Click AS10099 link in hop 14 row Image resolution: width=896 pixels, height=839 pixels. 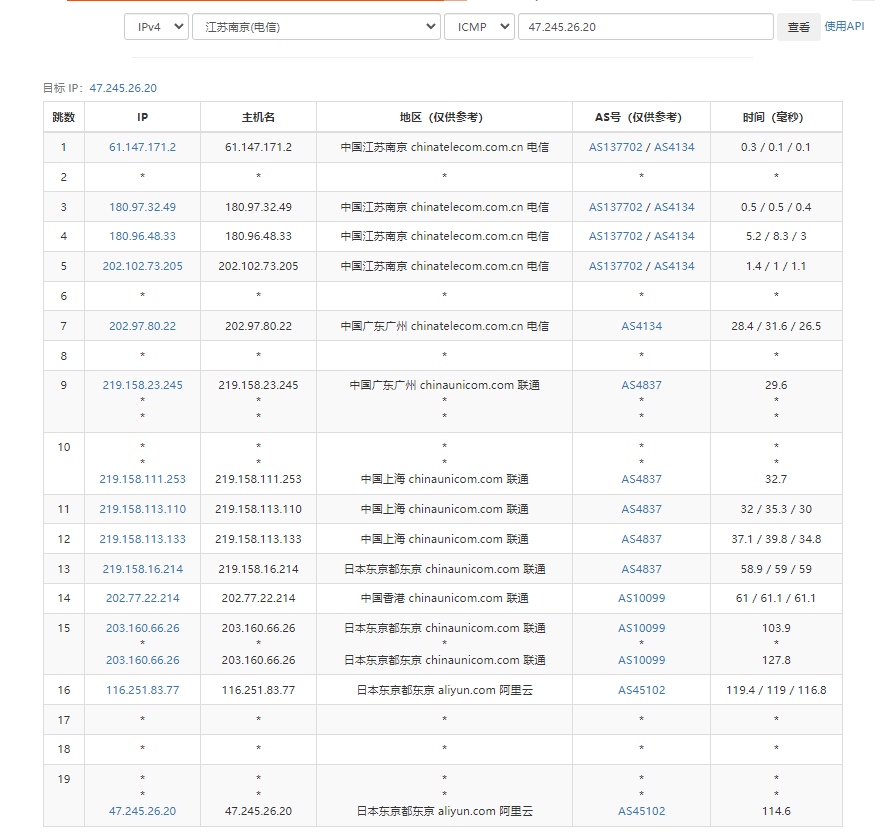pyautogui.click(x=642, y=598)
